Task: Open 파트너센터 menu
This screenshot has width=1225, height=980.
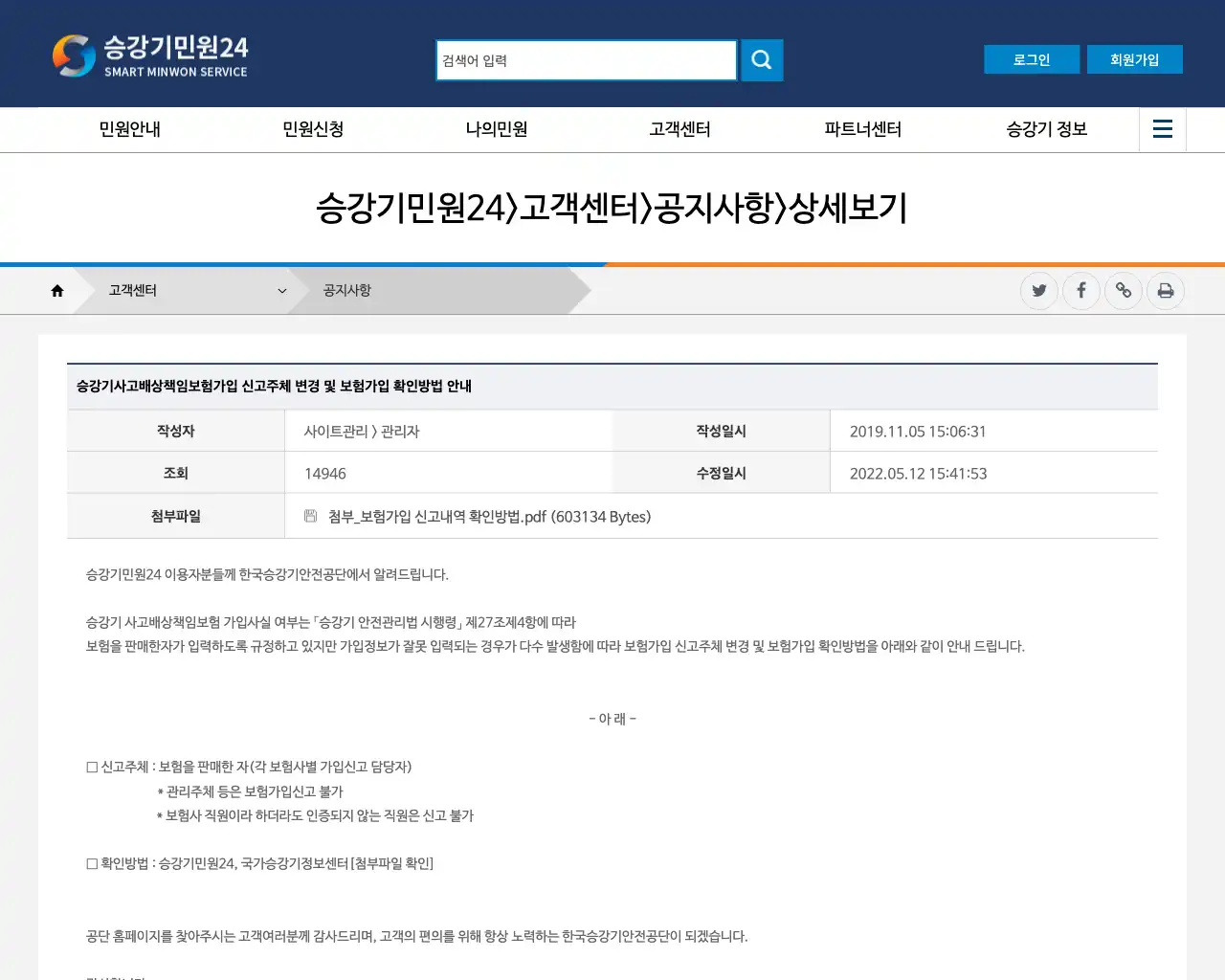Action: (863, 129)
